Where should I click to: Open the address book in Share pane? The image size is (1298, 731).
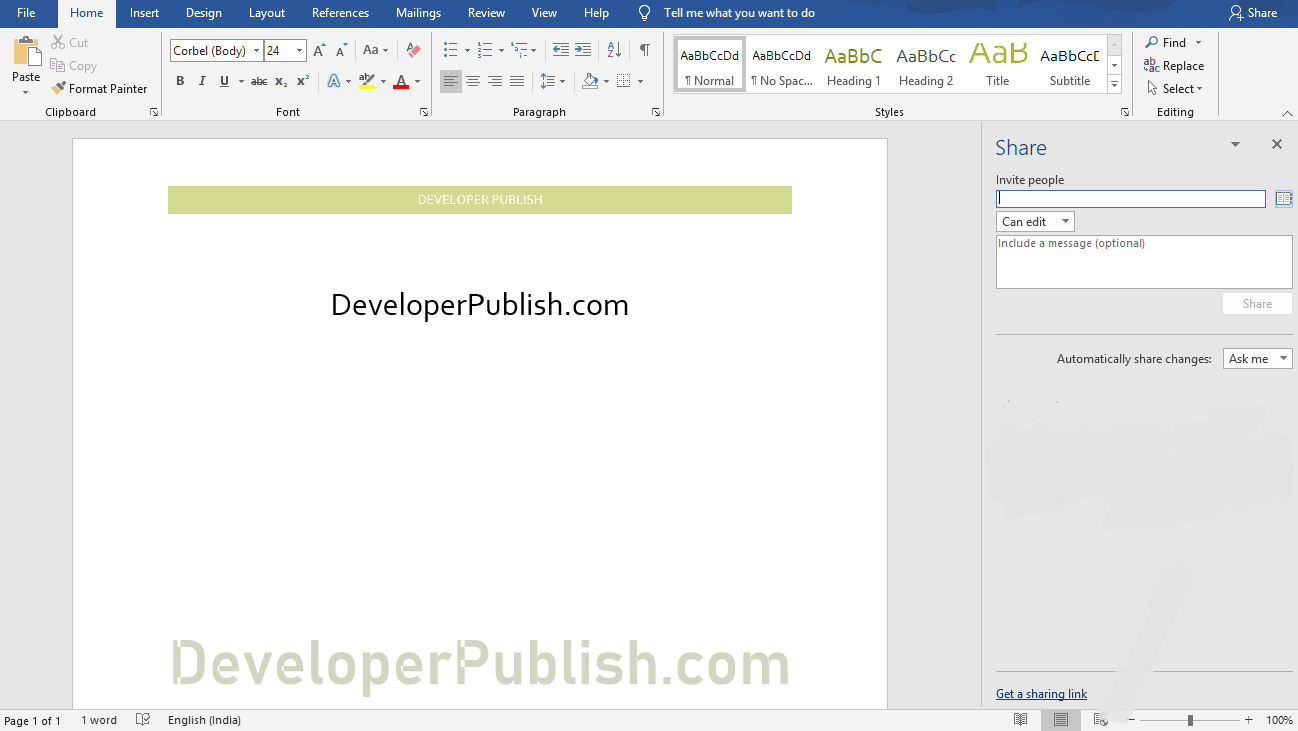click(x=1284, y=198)
